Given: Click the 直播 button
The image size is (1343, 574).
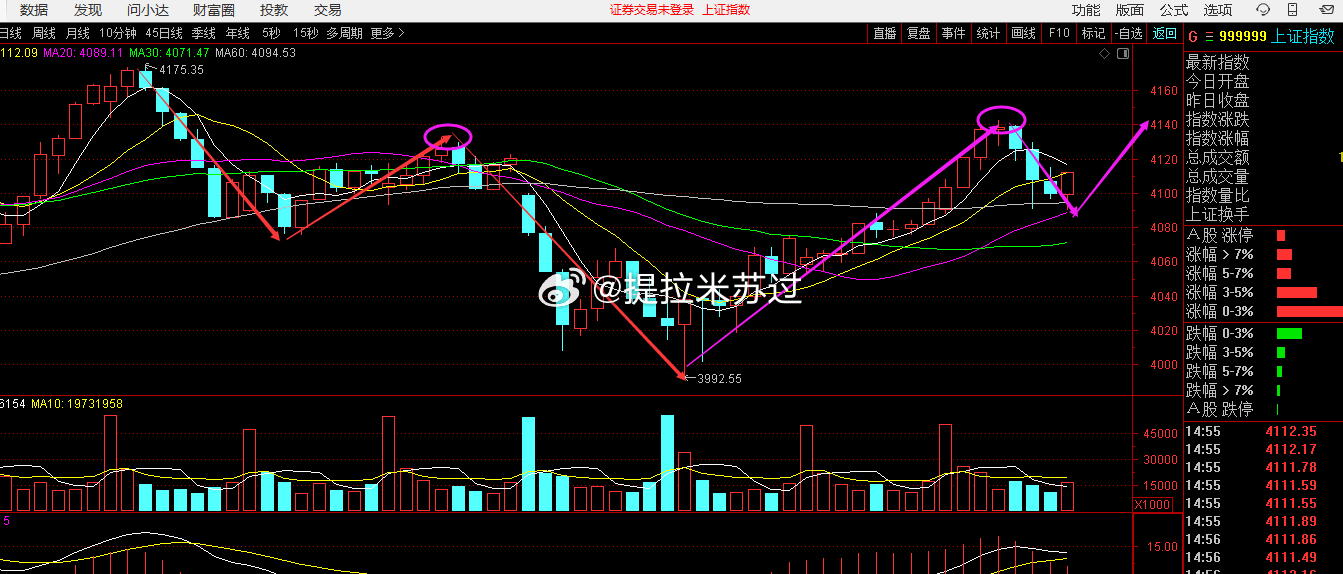Looking at the screenshot, I should (x=885, y=33).
